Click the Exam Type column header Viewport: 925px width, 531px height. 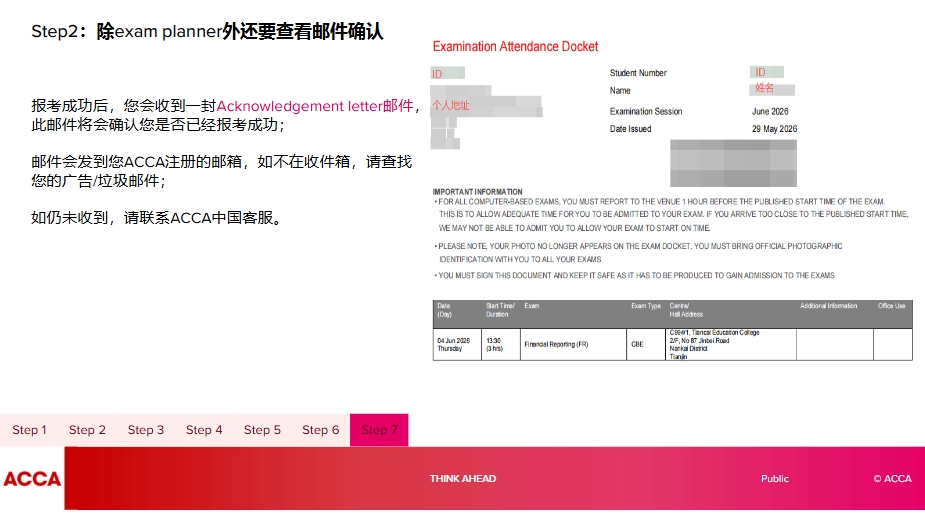[646, 306]
